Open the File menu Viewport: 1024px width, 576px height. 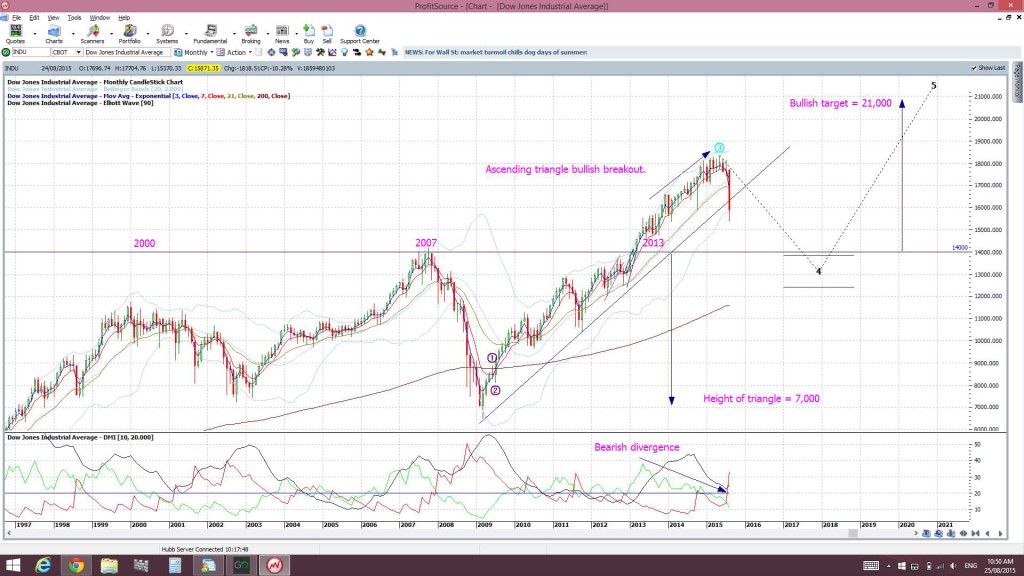16,18
